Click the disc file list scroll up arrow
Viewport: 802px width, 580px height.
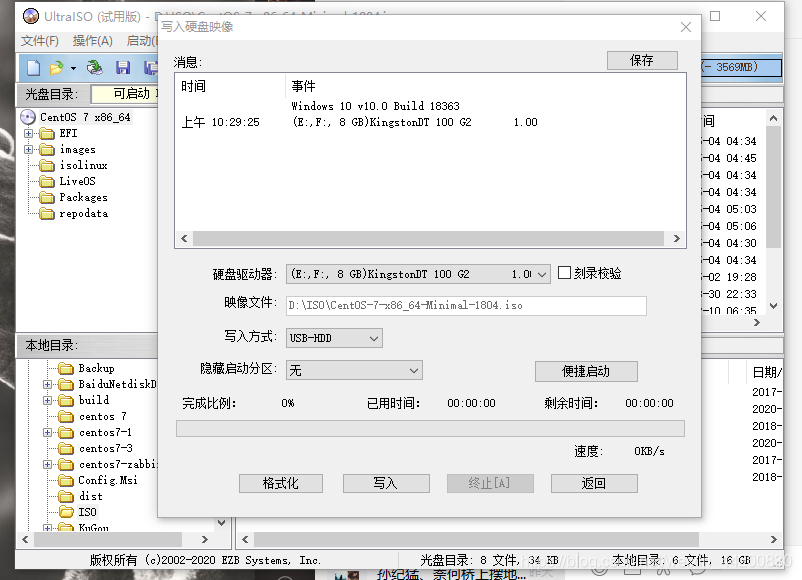[x=773, y=119]
